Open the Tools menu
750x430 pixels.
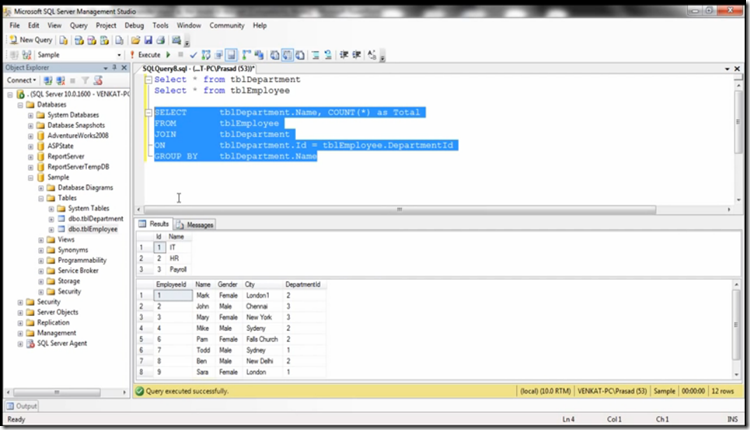coord(161,25)
